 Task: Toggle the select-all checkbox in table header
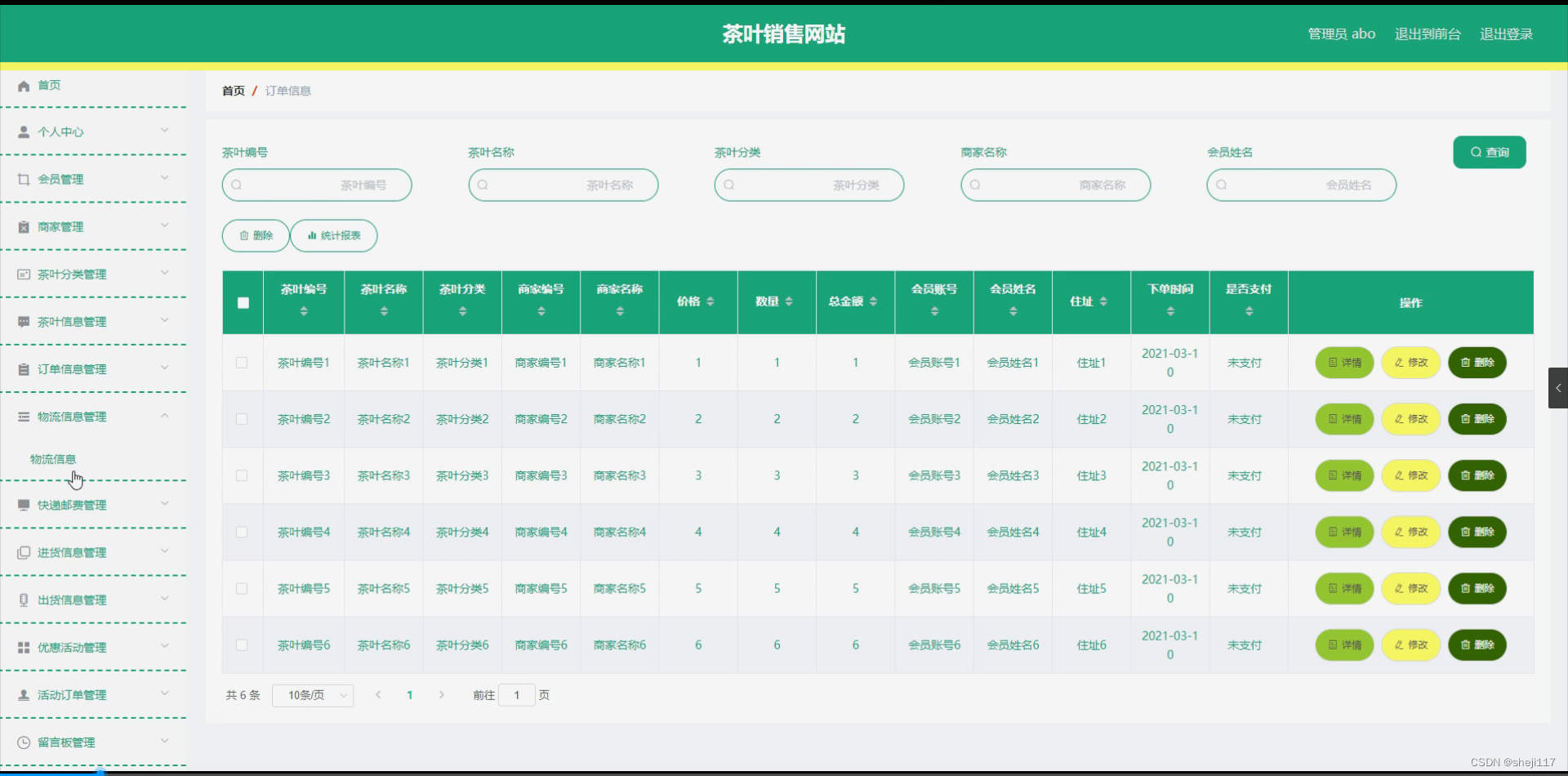[243, 302]
